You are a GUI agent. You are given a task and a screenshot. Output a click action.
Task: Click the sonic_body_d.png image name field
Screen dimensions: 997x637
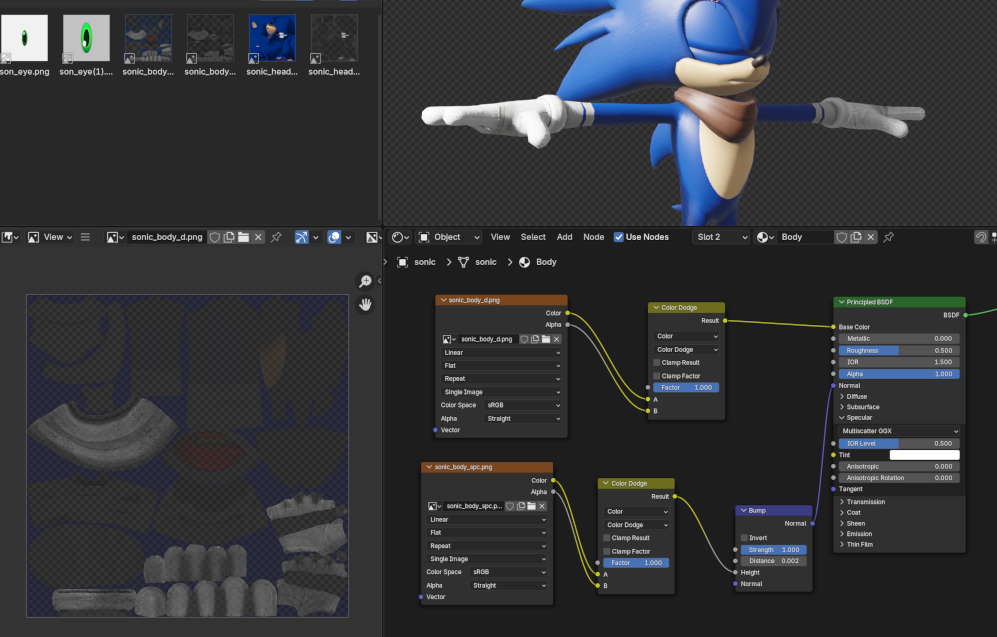[x=167, y=237]
